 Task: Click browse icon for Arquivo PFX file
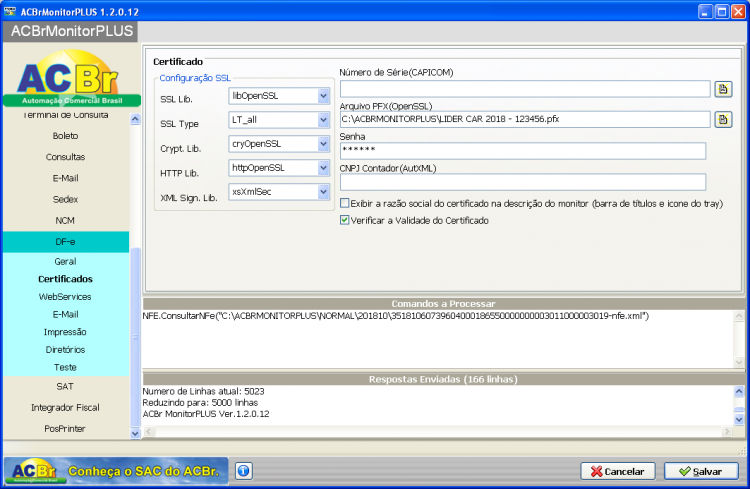pyautogui.click(x=723, y=119)
